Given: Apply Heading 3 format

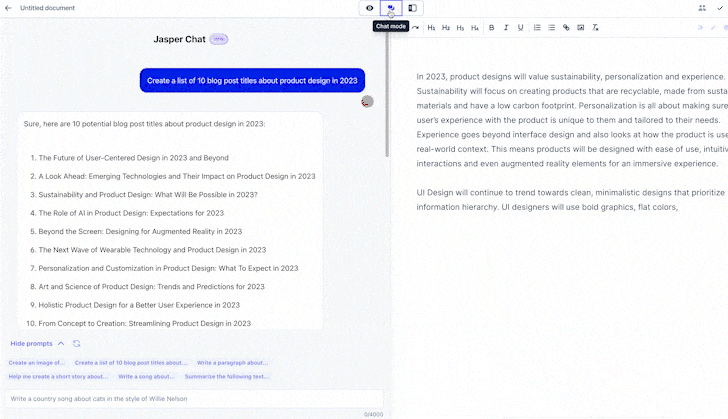Looking at the screenshot, I should pos(460,28).
